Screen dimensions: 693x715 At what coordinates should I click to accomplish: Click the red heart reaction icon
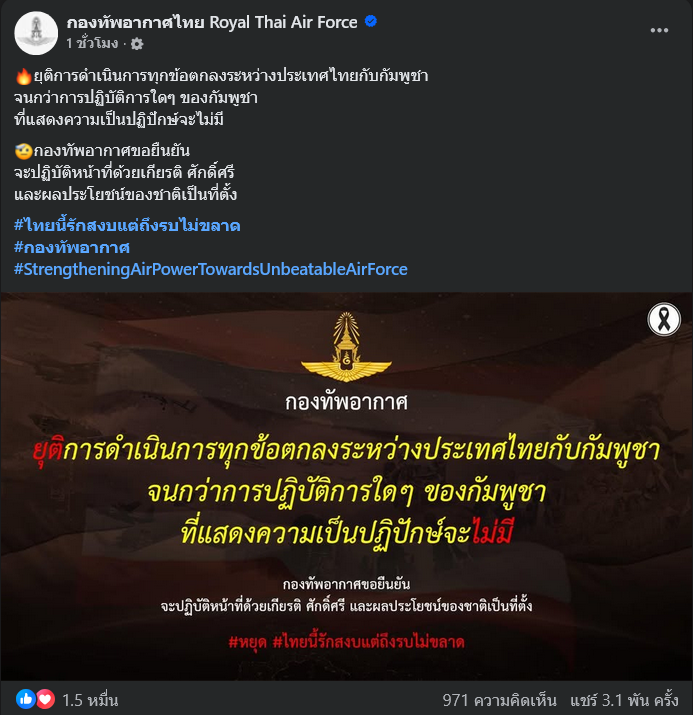pyautogui.click(x=45, y=699)
